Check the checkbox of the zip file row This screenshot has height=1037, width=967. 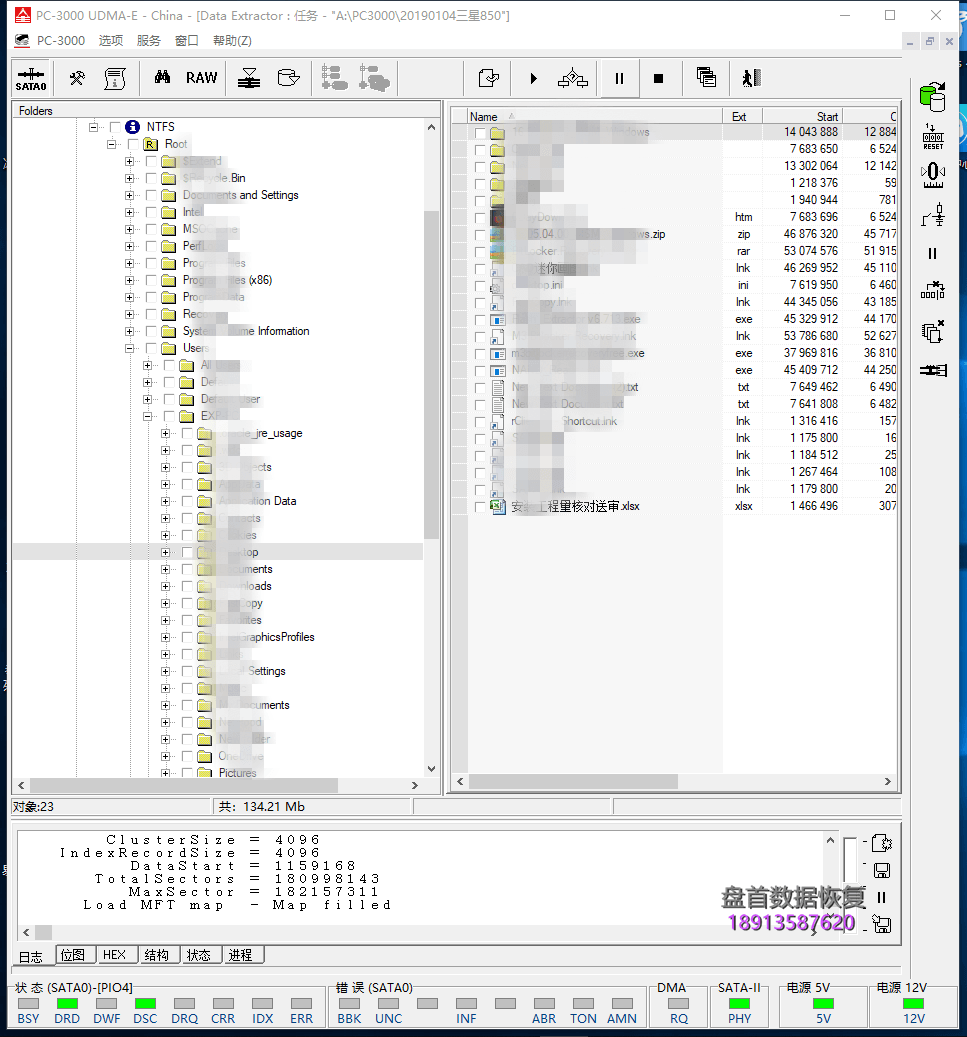tap(480, 235)
